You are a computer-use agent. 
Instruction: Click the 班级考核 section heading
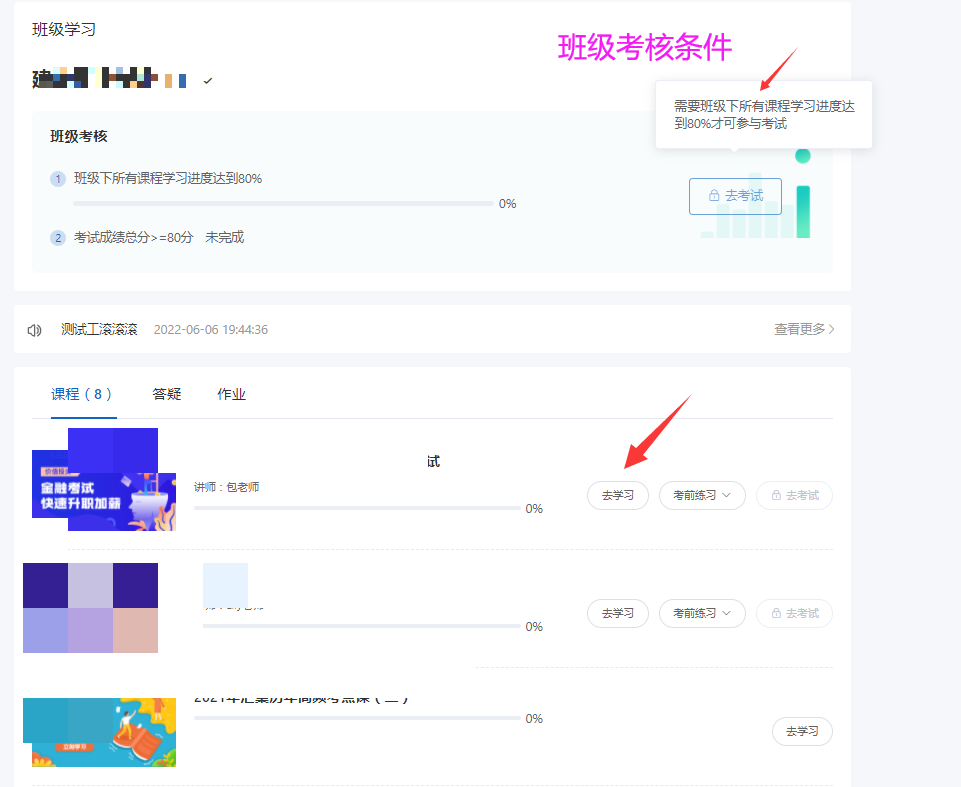(x=78, y=137)
